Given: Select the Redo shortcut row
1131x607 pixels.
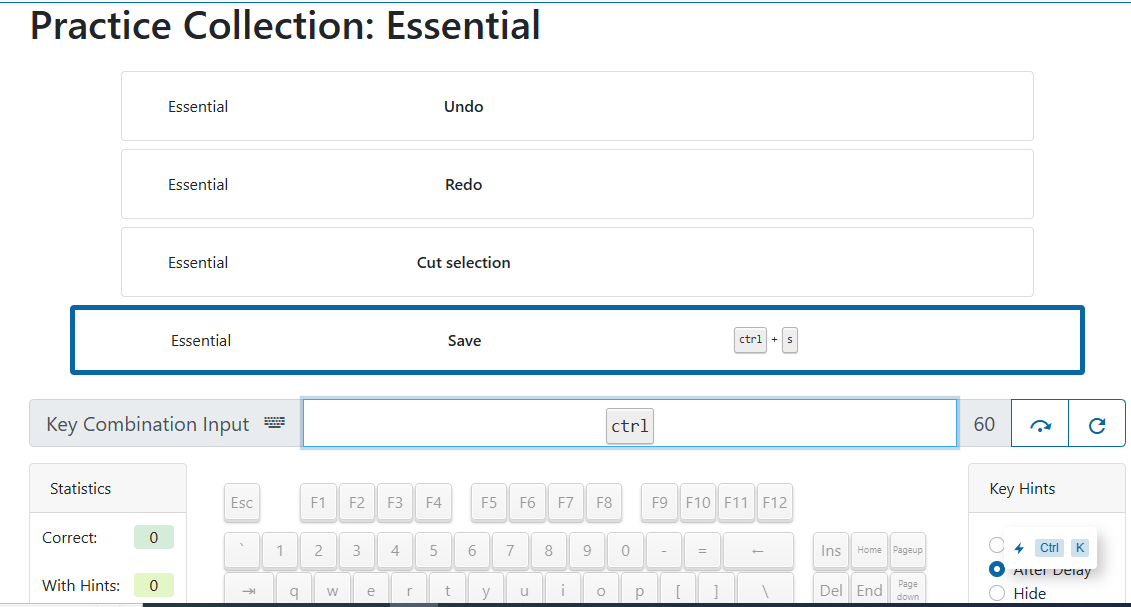Looking at the screenshot, I should click(x=577, y=184).
